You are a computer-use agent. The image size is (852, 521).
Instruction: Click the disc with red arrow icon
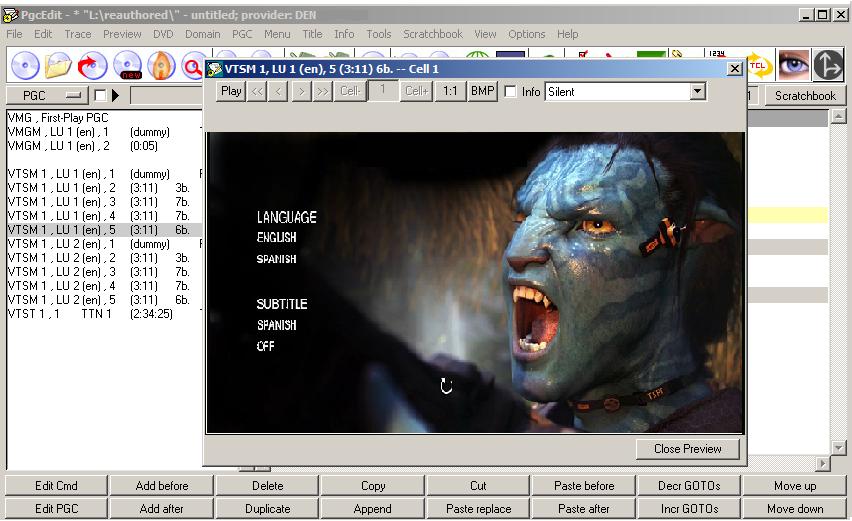coord(92,65)
